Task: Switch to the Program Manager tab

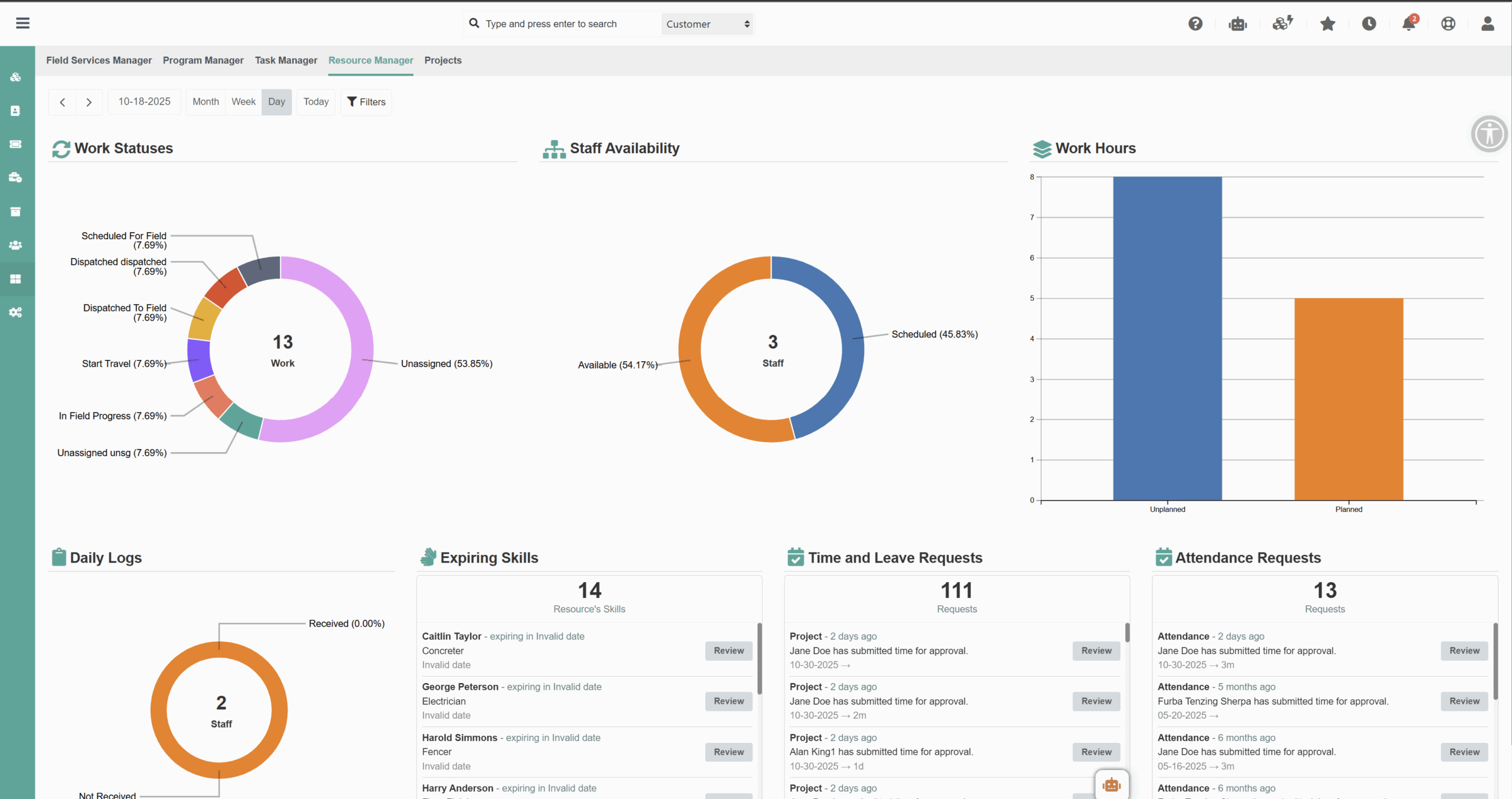Action: tap(203, 60)
